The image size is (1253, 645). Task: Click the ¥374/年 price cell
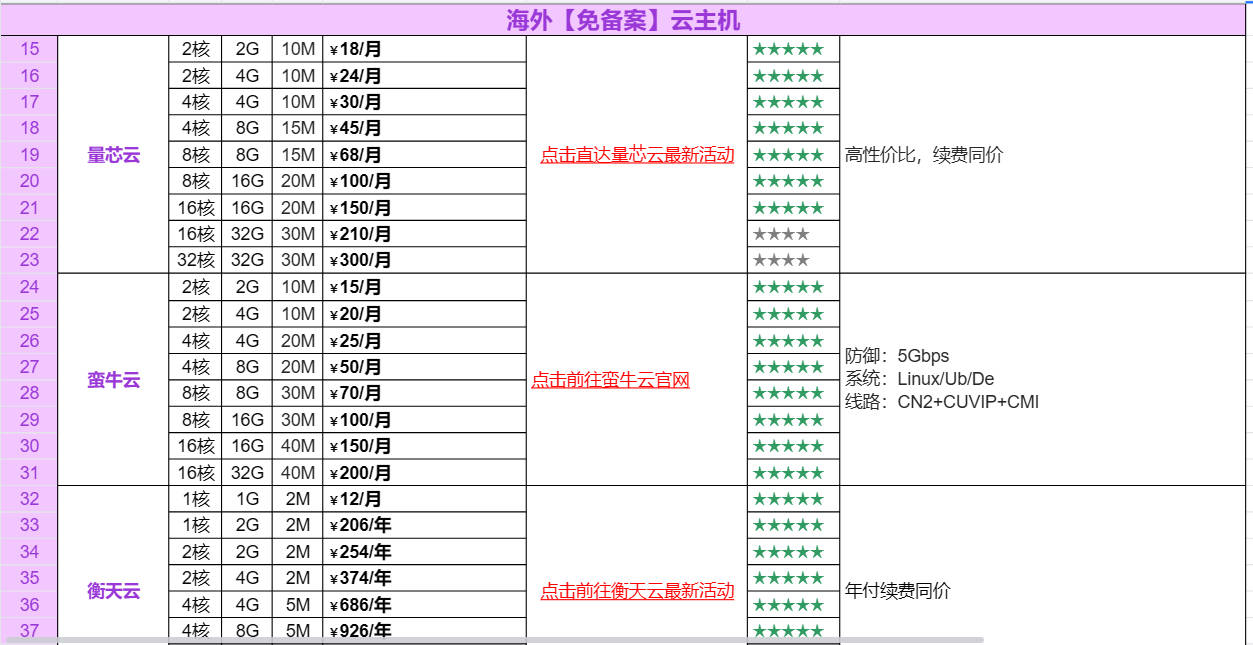point(424,578)
